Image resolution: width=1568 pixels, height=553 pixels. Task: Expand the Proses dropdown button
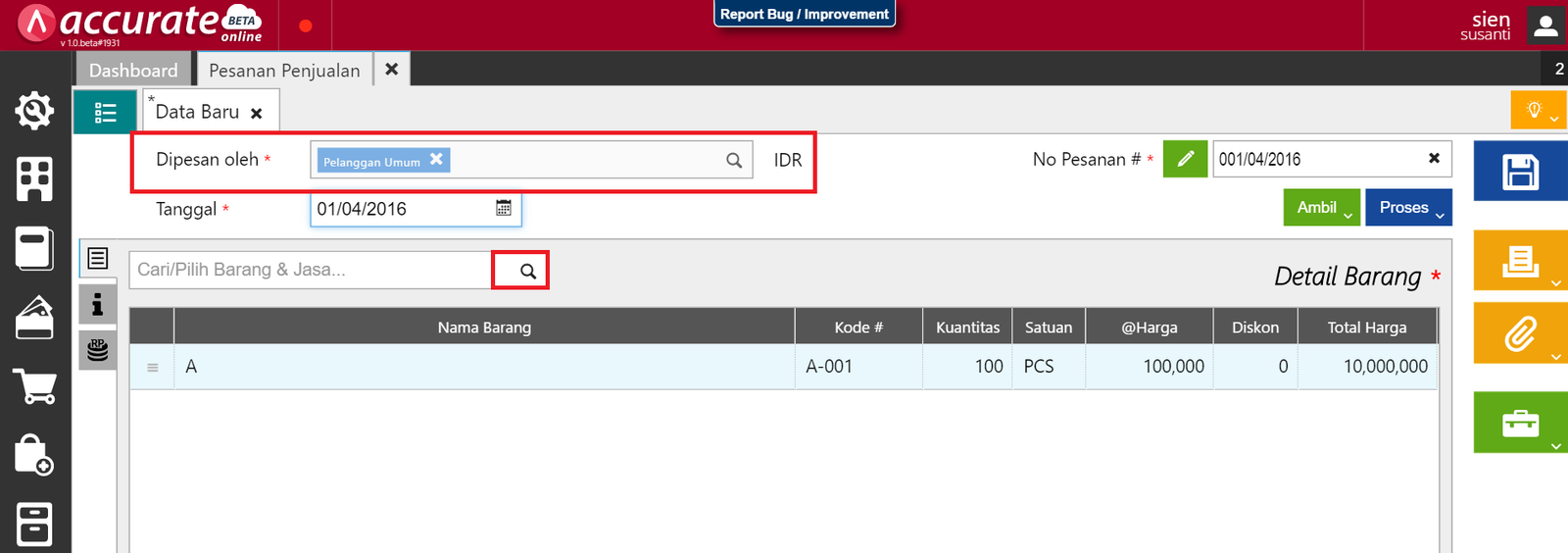pos(1408,208)
